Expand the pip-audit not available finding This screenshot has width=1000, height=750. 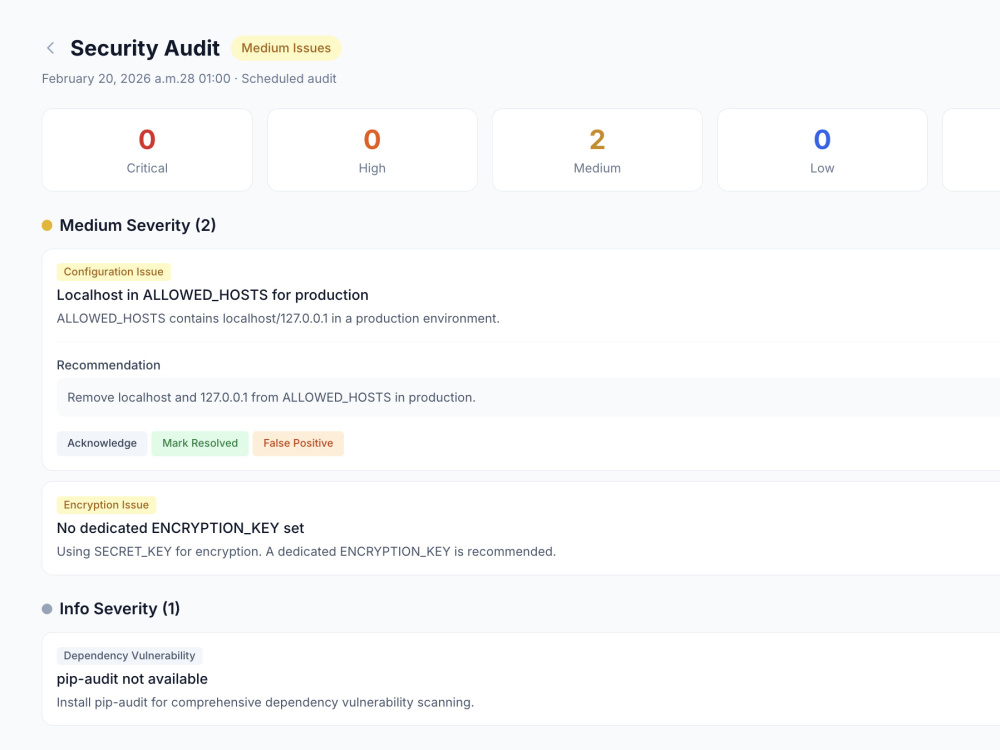point(132,679)
